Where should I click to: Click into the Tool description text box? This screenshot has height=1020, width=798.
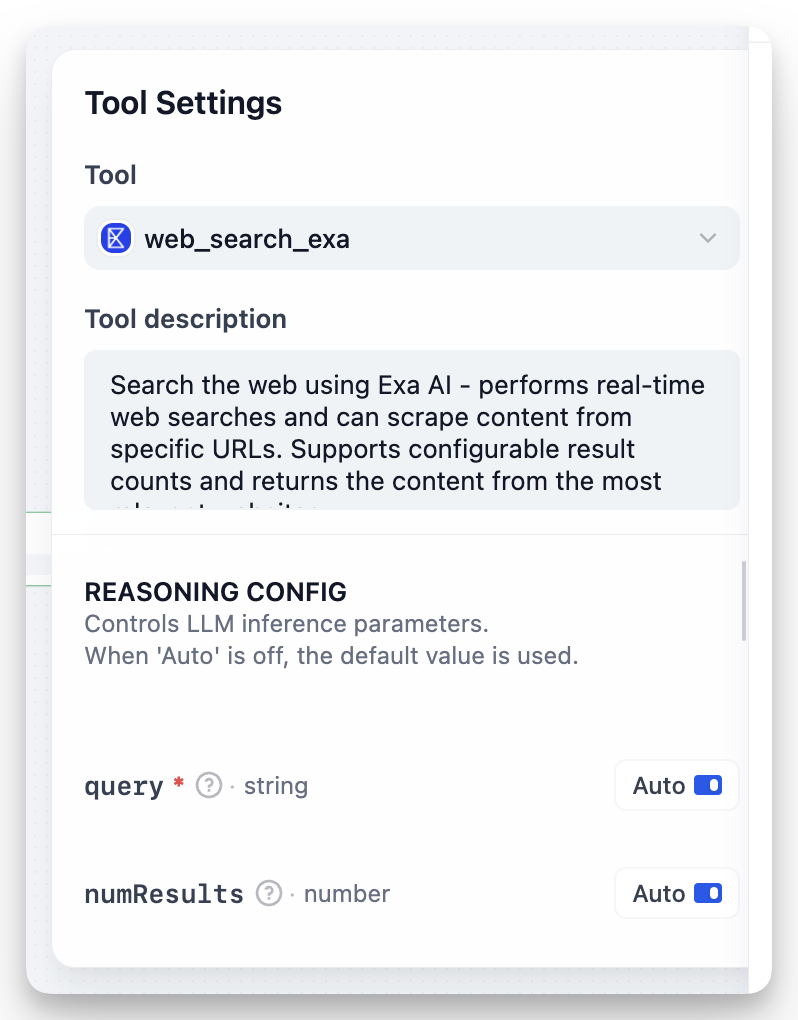[x=410, y=430]
